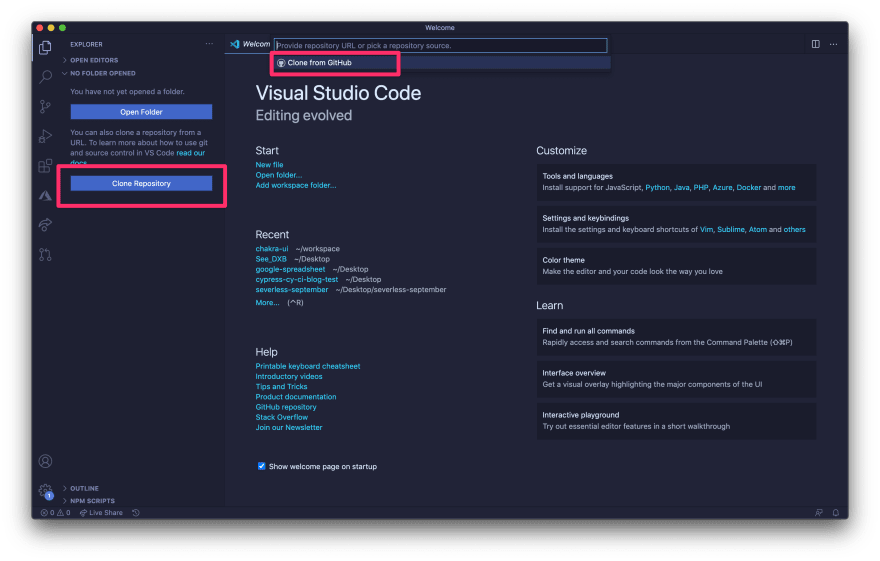
Task: Open the Search view in activity bar
Action: 45,76
